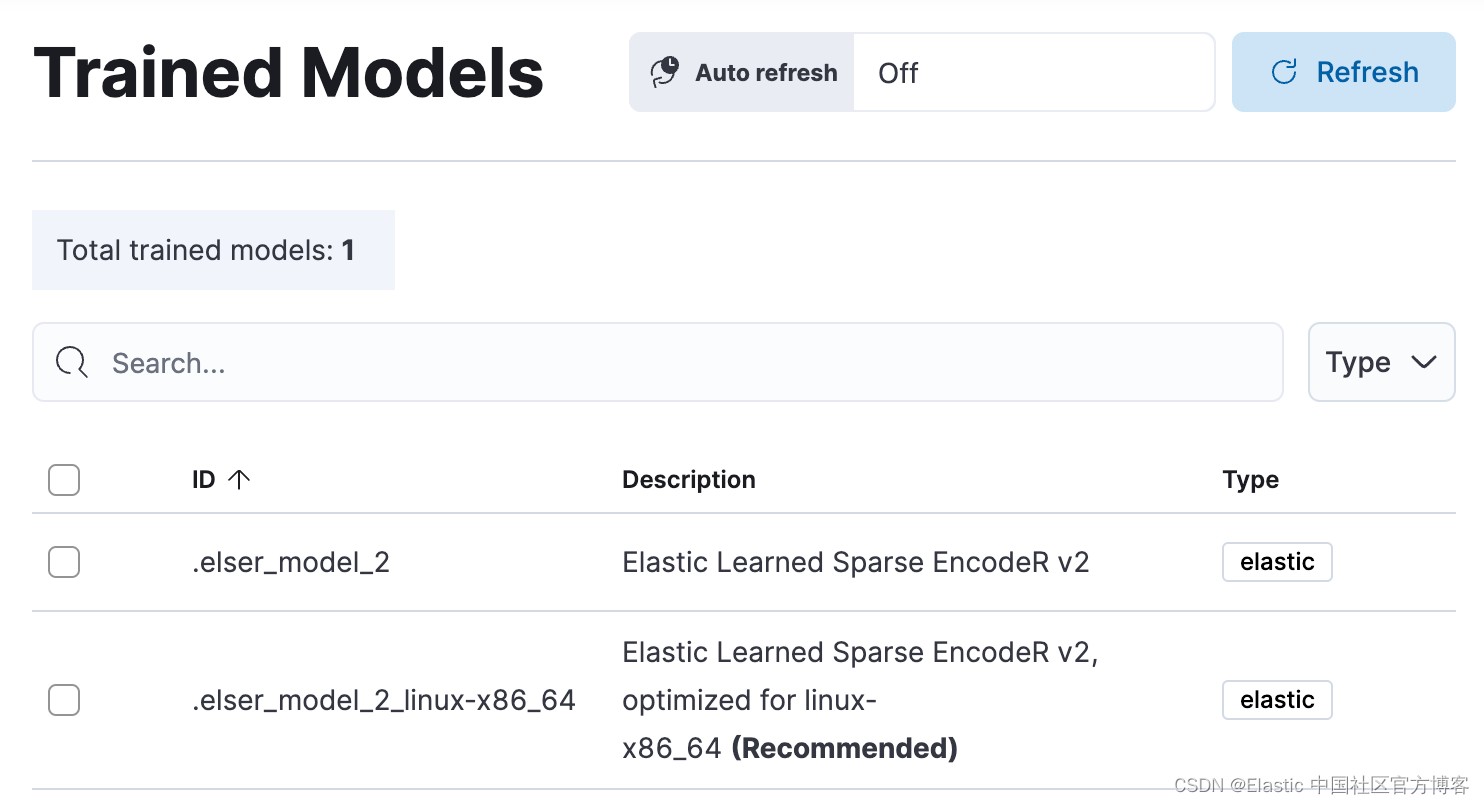This screenshot has width=1484, height=804.
Task: Click the Type dropdown chevron arrow
Action: click(x=1423, y=362)
